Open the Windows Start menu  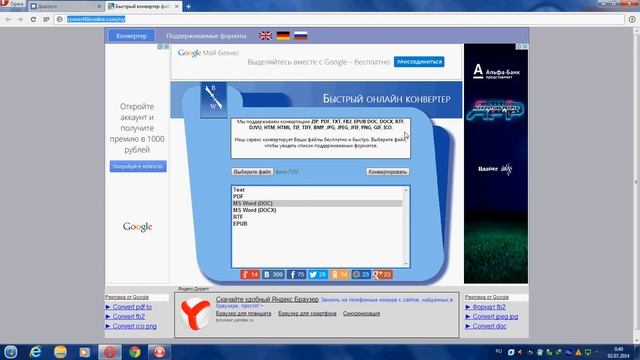pos(11,352)
